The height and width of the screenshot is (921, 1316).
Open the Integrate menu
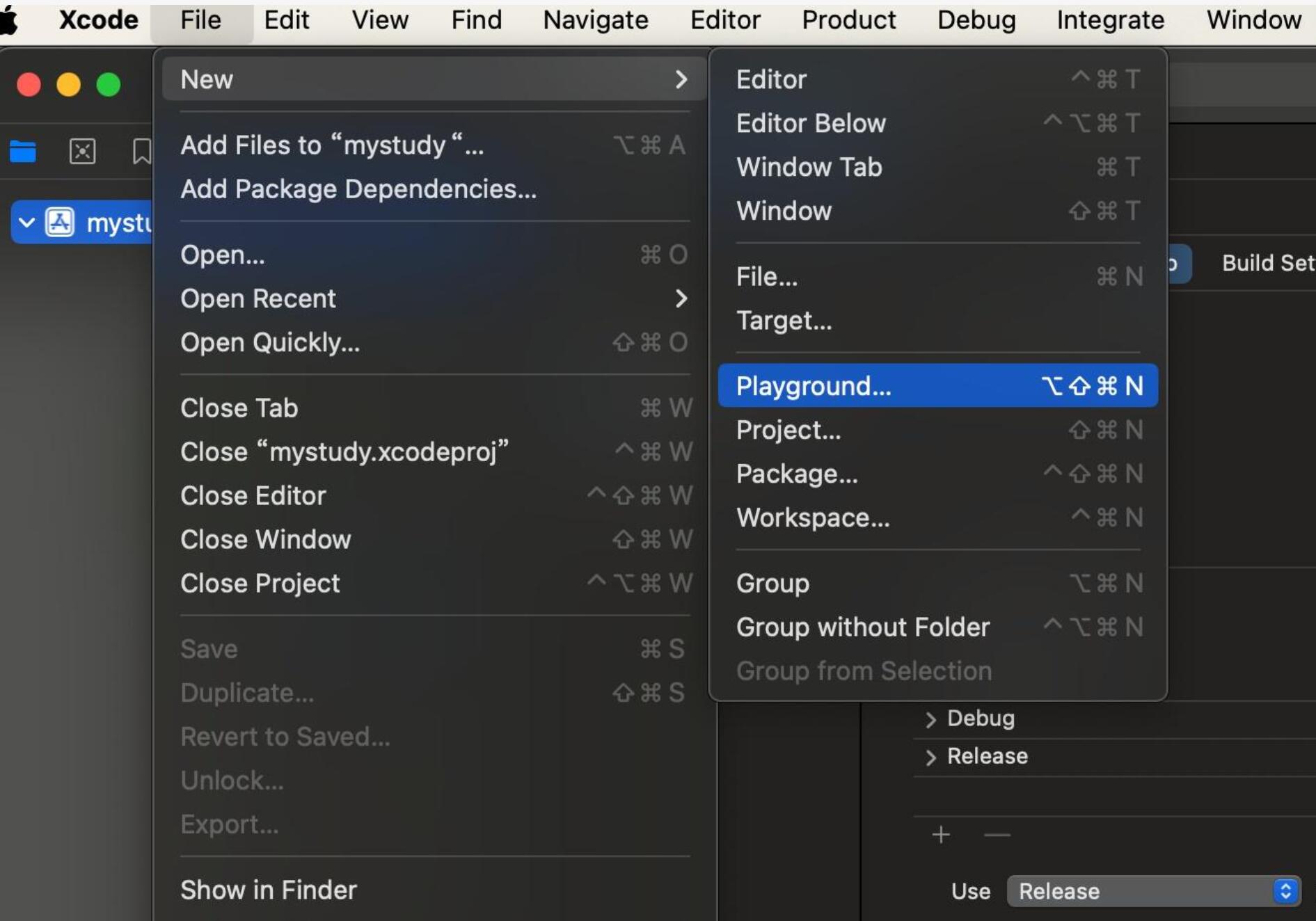[1111, 19]
